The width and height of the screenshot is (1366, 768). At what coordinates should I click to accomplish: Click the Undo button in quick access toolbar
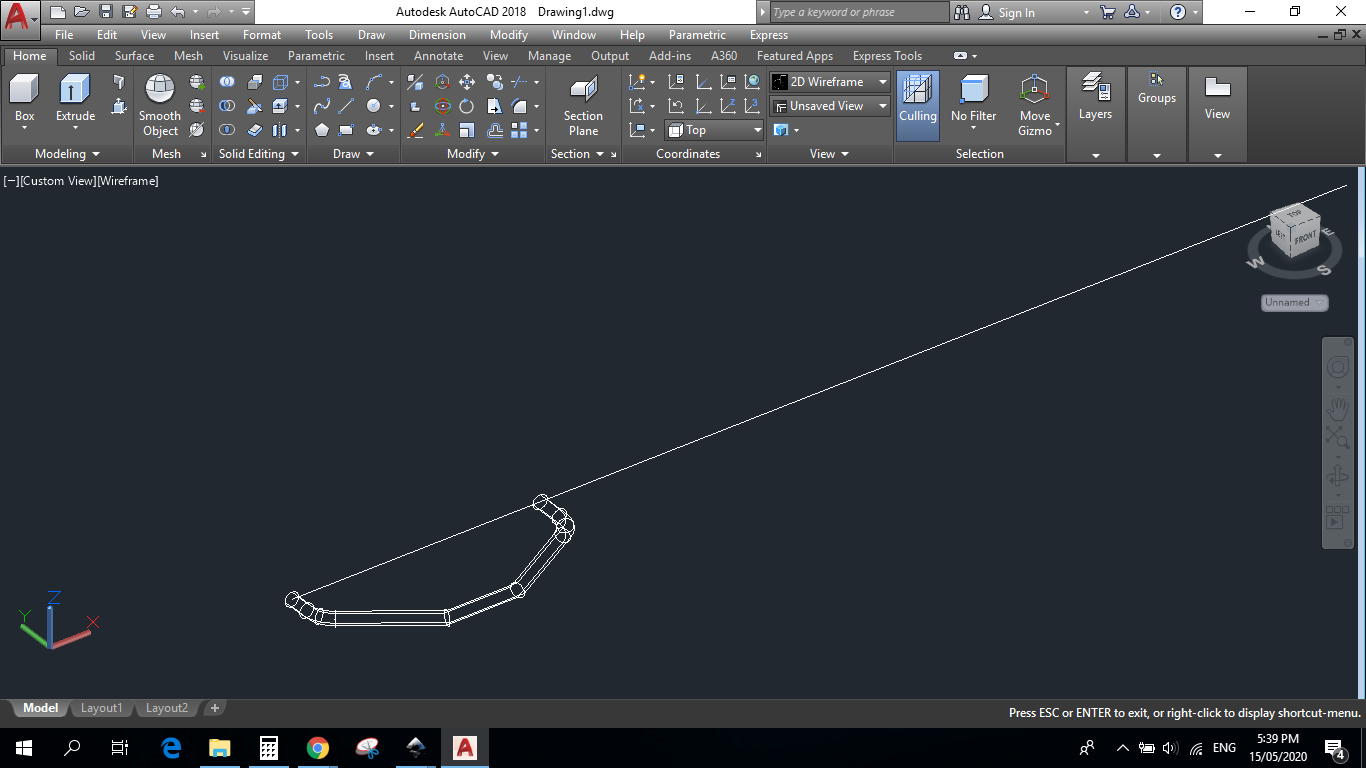coord(178,12)
